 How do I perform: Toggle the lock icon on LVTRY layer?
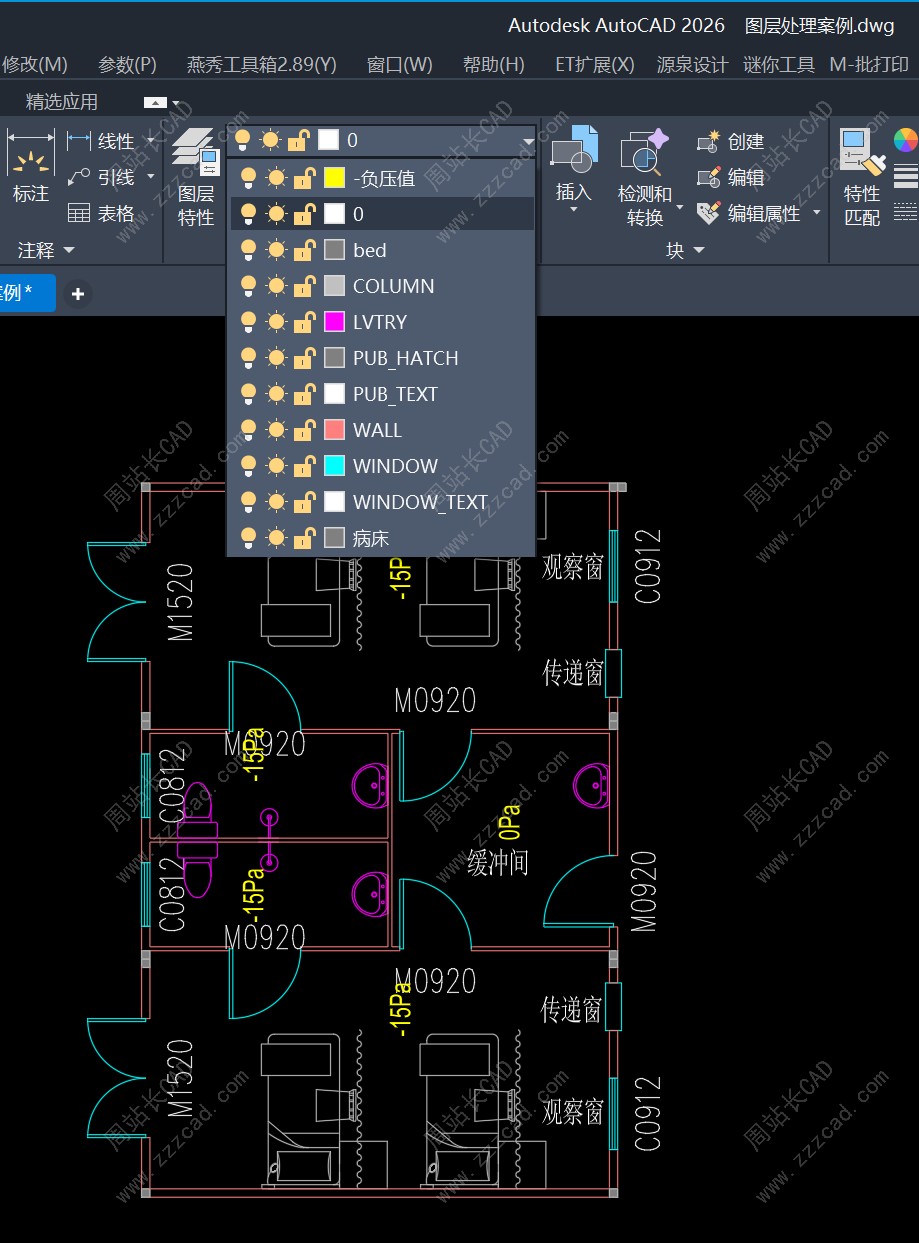[x=303, y=322]
